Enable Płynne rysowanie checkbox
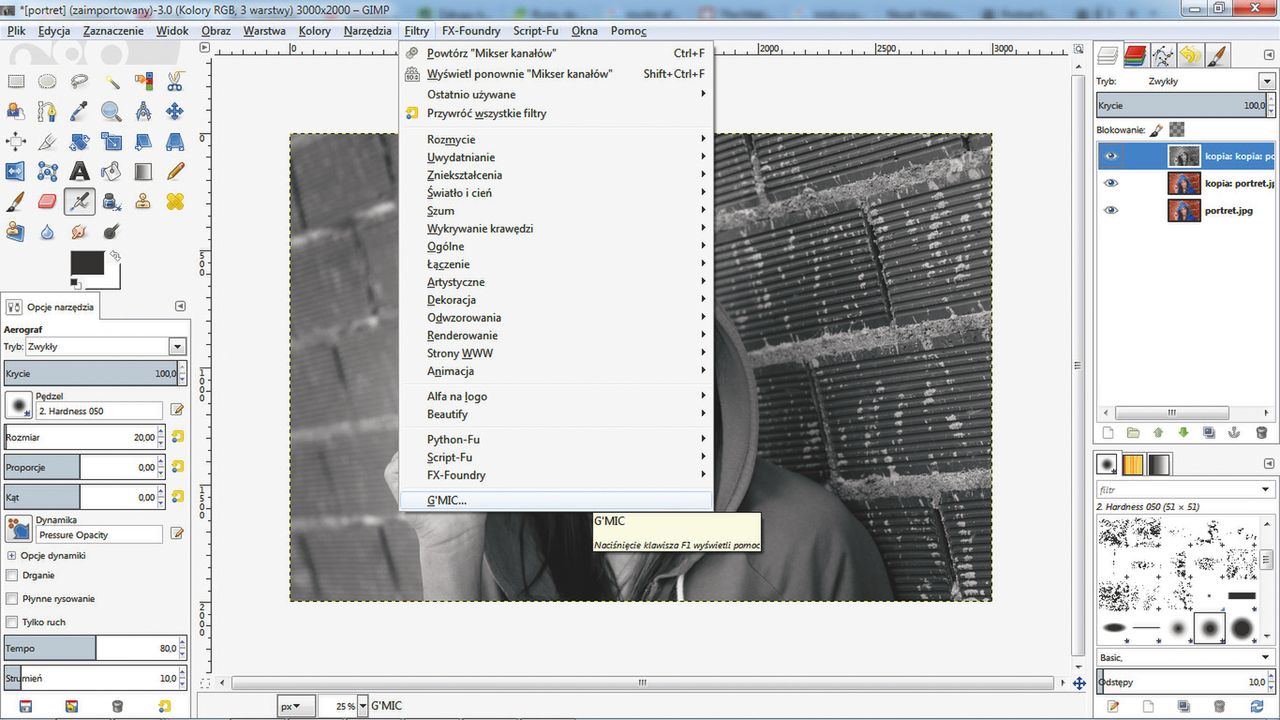This screenshot has height=720, width=1280. [x=12, y=598]
